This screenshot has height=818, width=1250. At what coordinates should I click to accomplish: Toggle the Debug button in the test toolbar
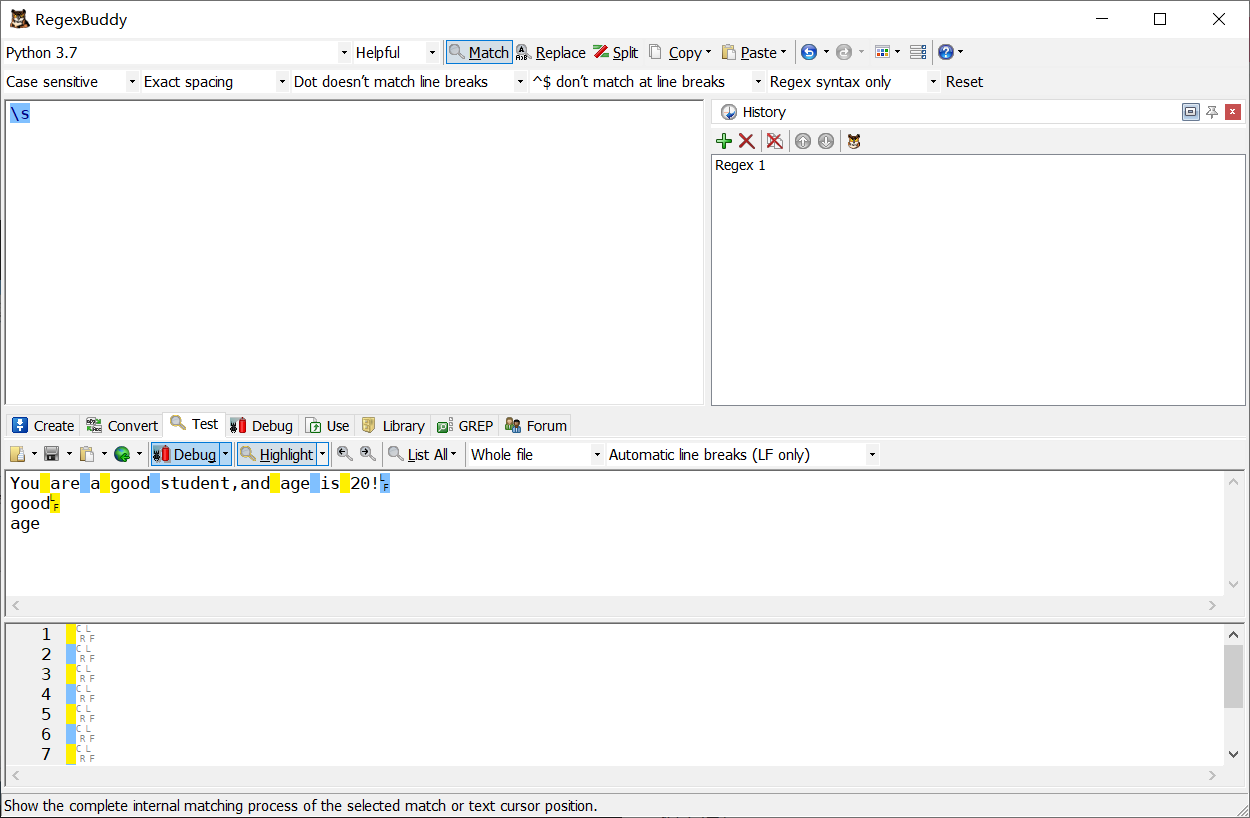(185, 454)
